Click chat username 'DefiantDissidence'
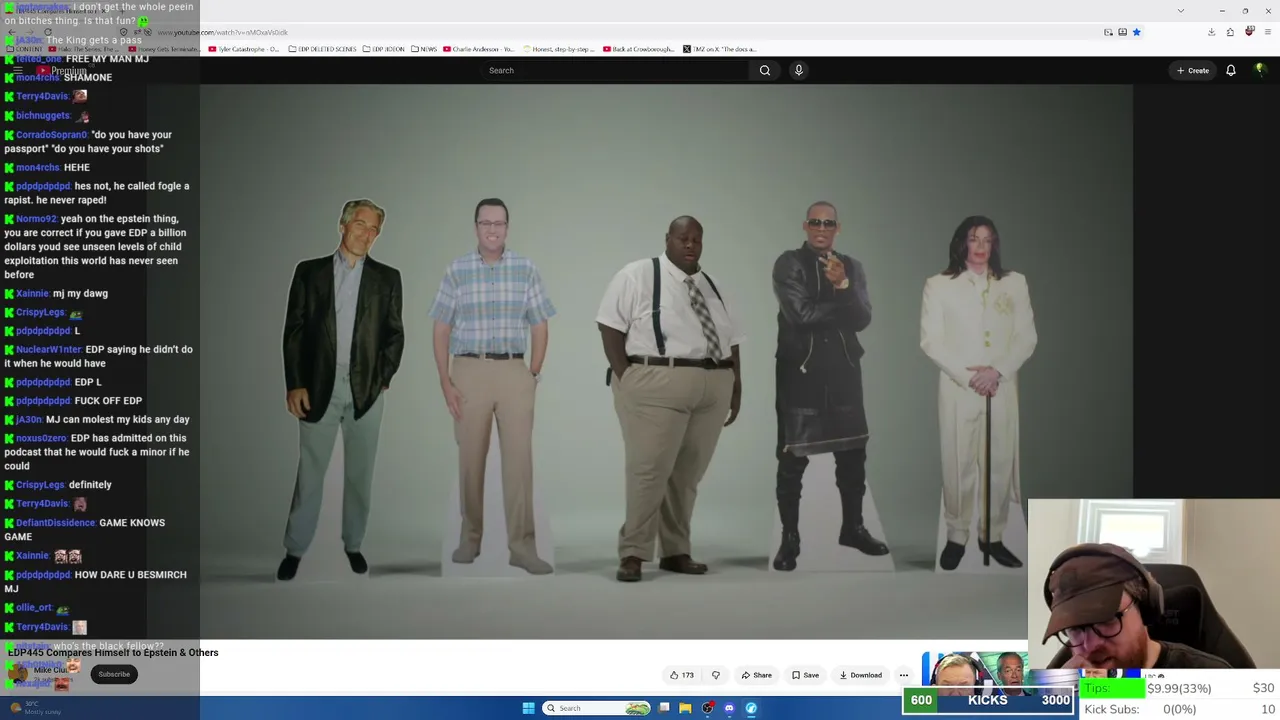Viewport: 1280px width, 720px height. (55, 523)
